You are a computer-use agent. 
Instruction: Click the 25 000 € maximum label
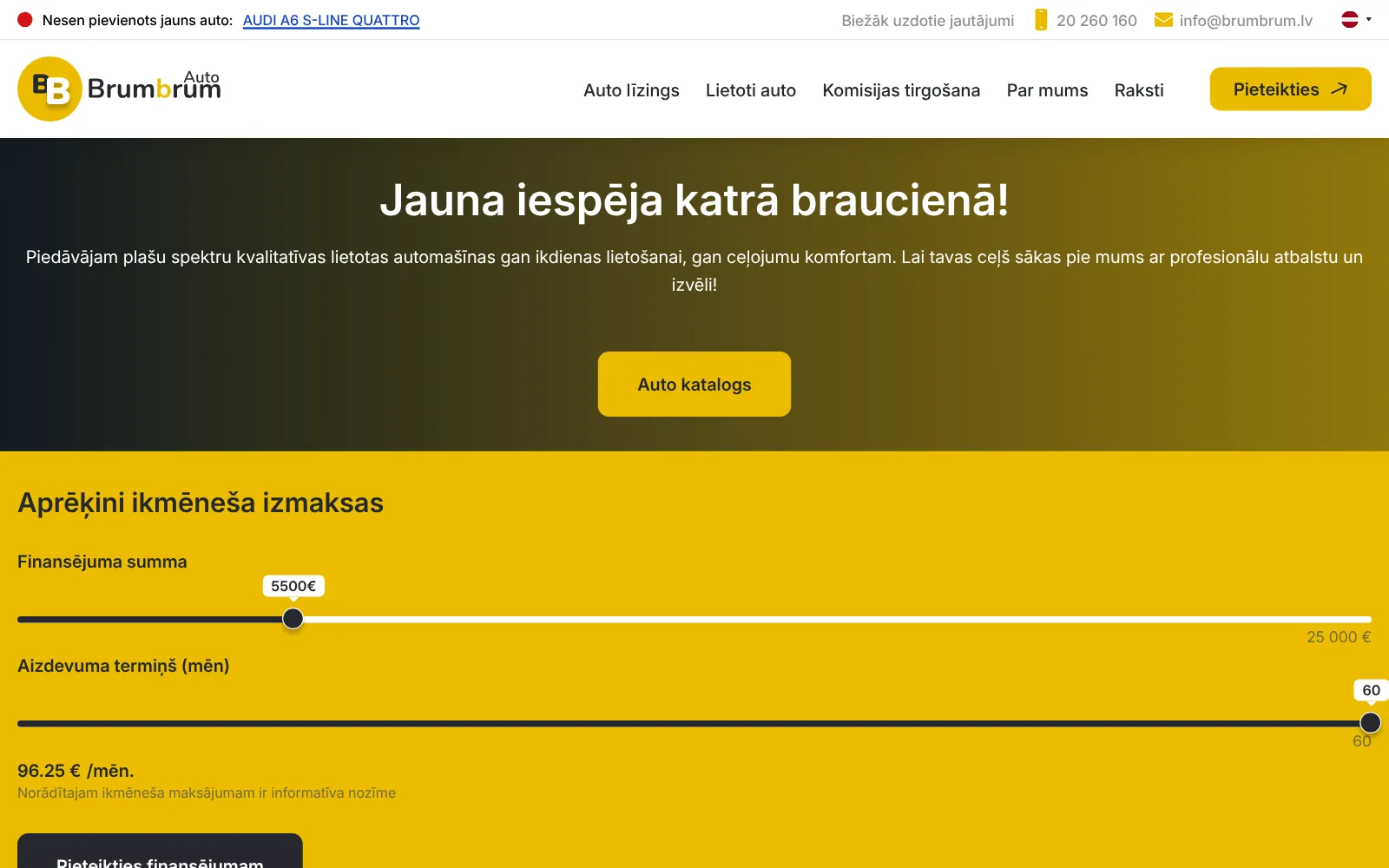(x=1339, y=637)
